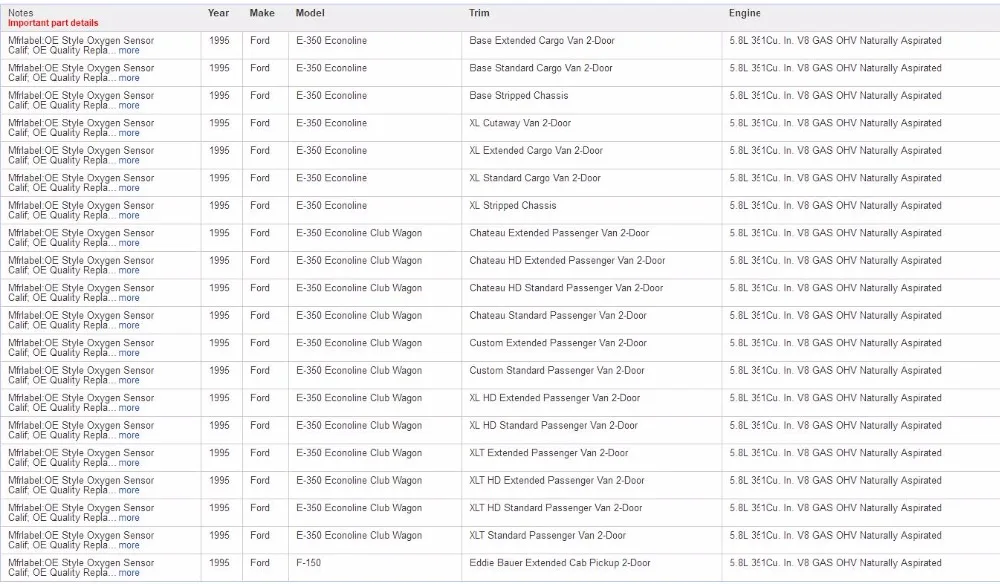Select 'Base Extended Cargo Van 2-Door' trim cell
The image size is (1000, 584).
coord(542,40)
